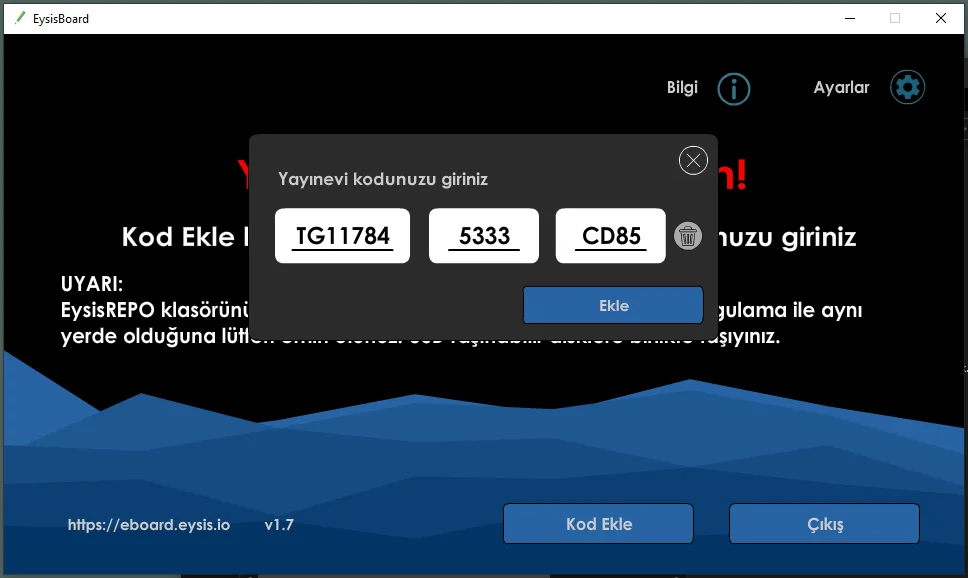Close the EysisBoard window

tap(940, 19)
